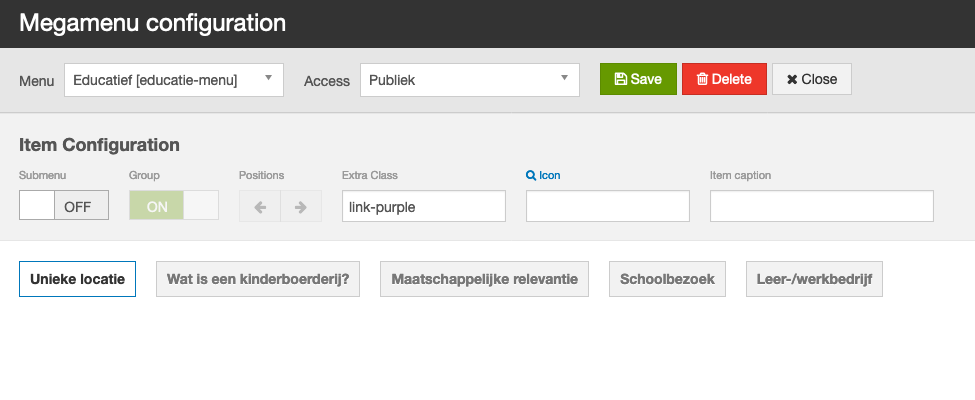The image size is (975, 400).
Task: Toggle the Group switch off
Action: pos(173,206)
